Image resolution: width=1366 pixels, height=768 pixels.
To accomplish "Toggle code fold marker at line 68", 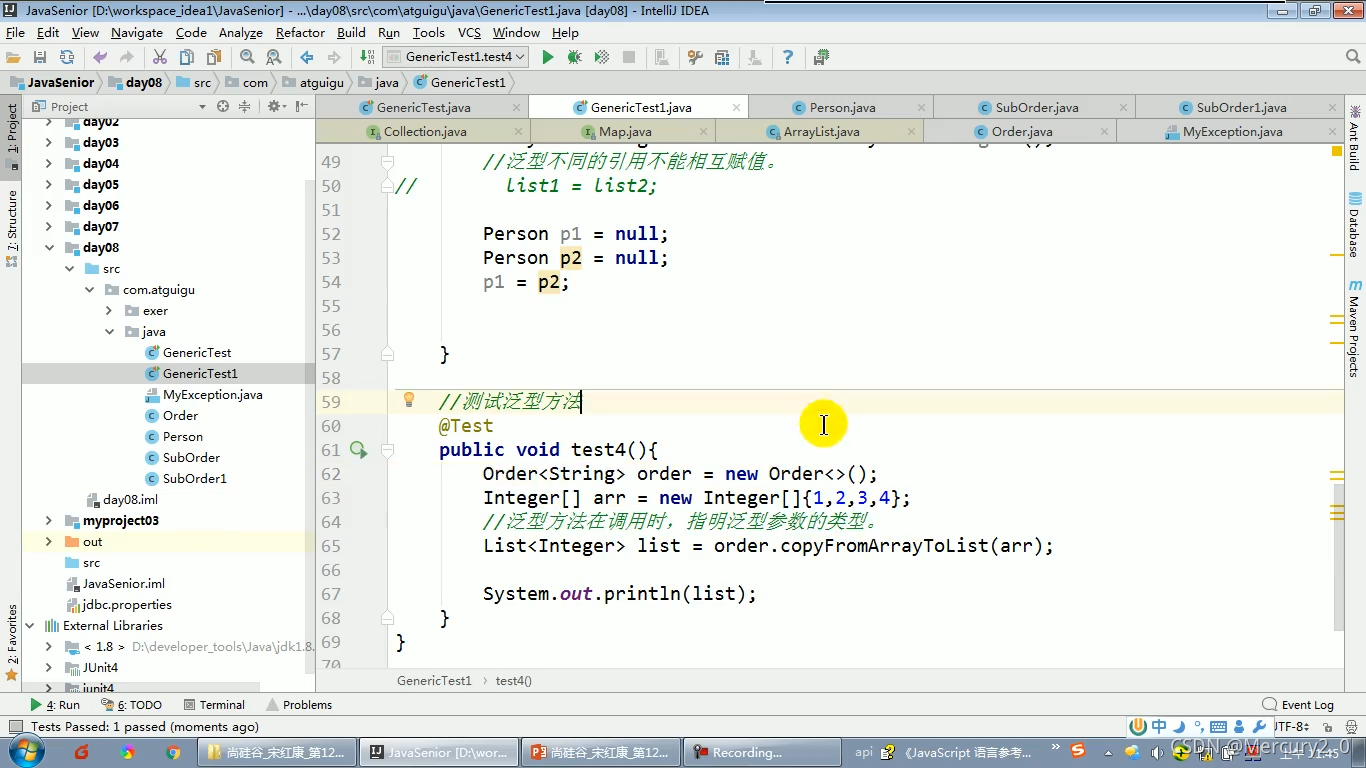I will pyautogui.click(x=387, y=618).
